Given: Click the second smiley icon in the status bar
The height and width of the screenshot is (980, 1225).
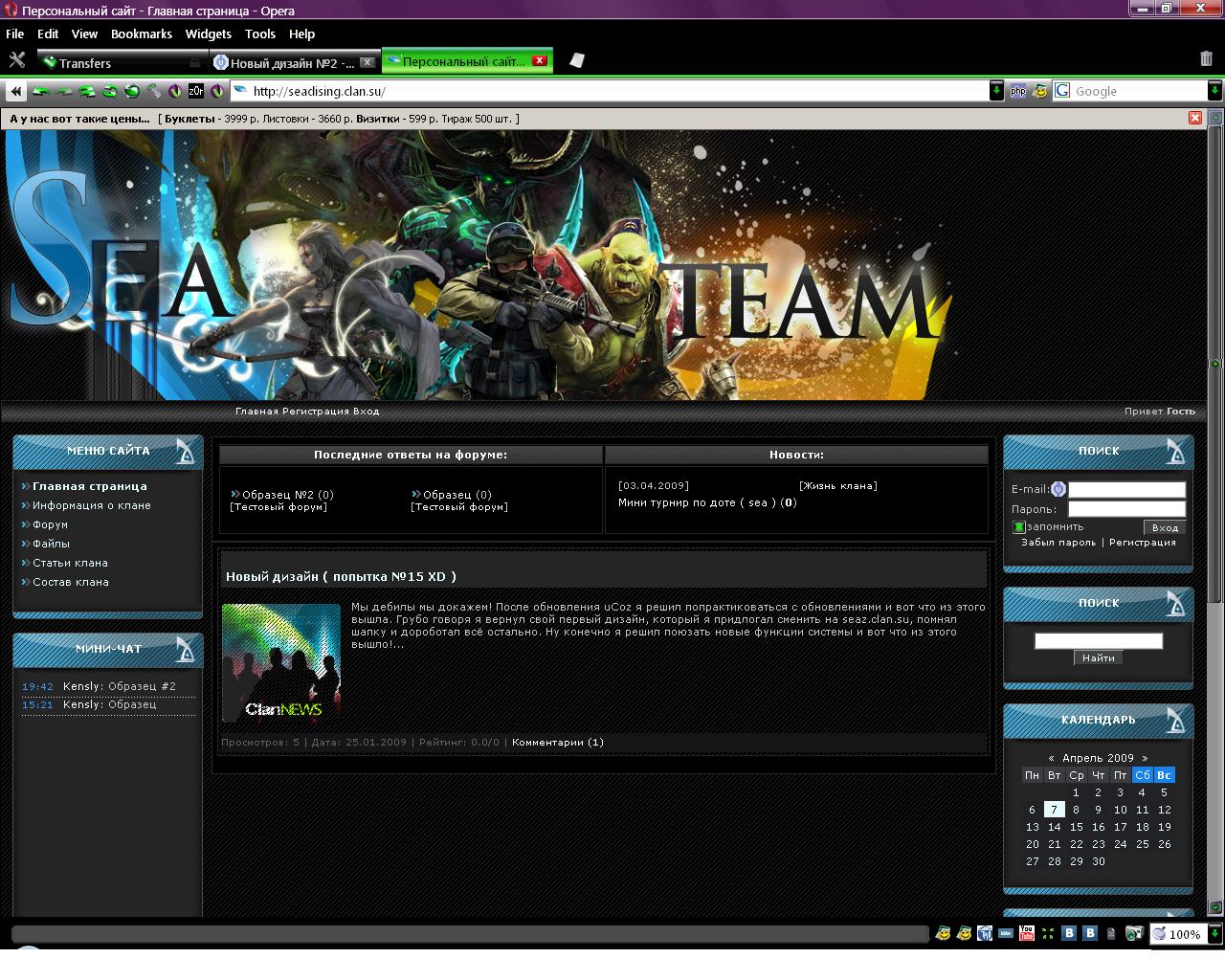Looking at the screenshot, I should (964, 933).
